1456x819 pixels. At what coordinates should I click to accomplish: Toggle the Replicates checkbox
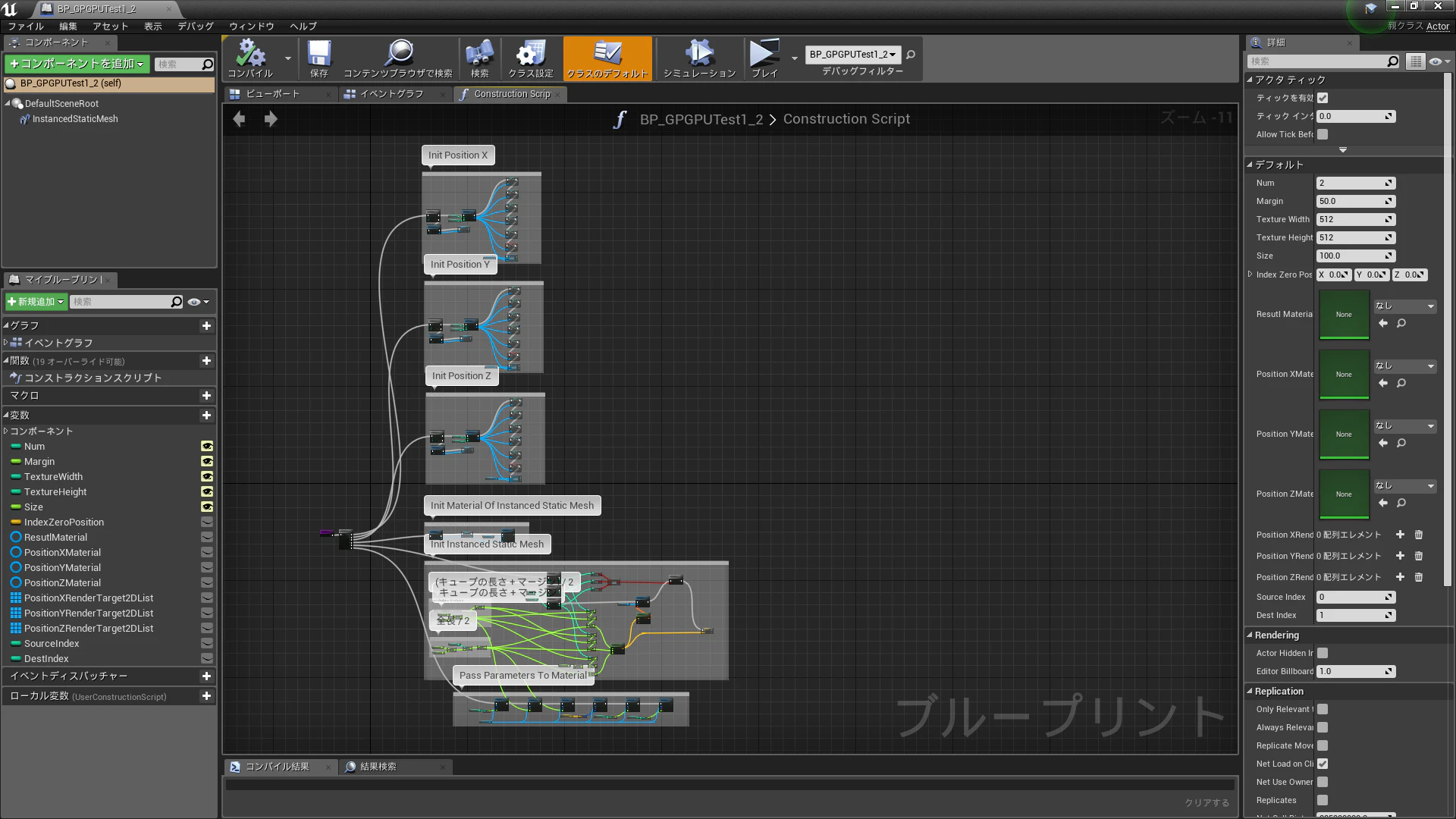(1323, 800)
